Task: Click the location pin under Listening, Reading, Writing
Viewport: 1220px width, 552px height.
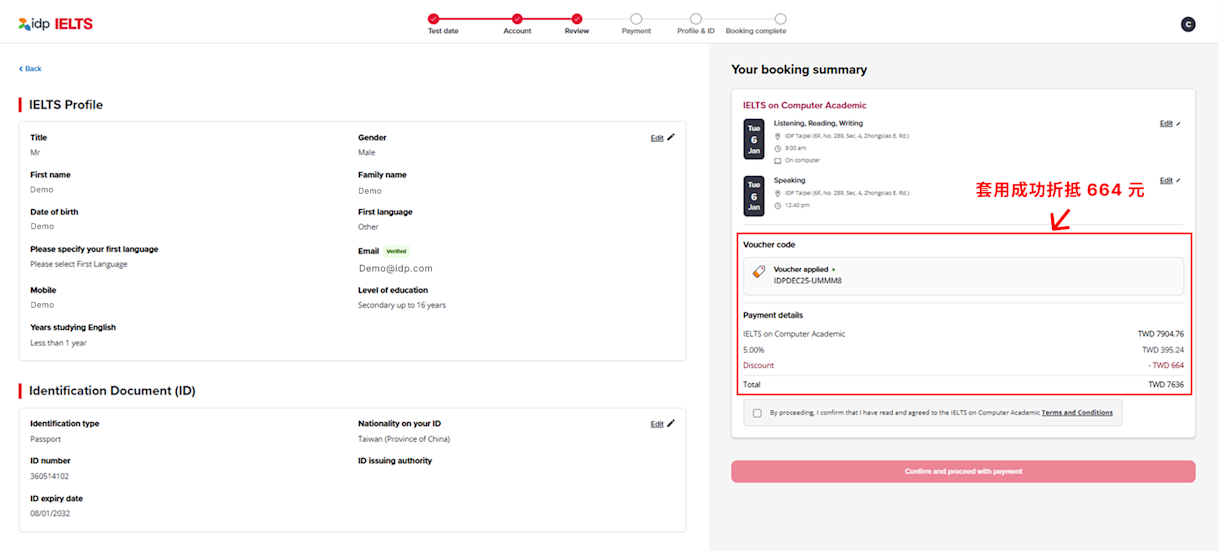Action: coord(777,136)
